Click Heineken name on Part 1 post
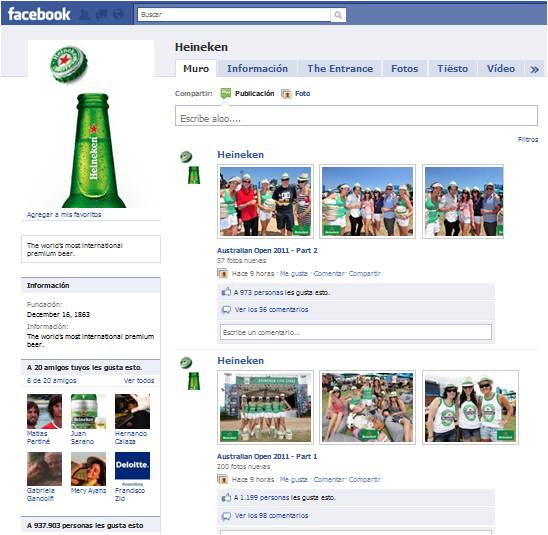This screenshot has width=548, height=535. click(x=240, y=360)
